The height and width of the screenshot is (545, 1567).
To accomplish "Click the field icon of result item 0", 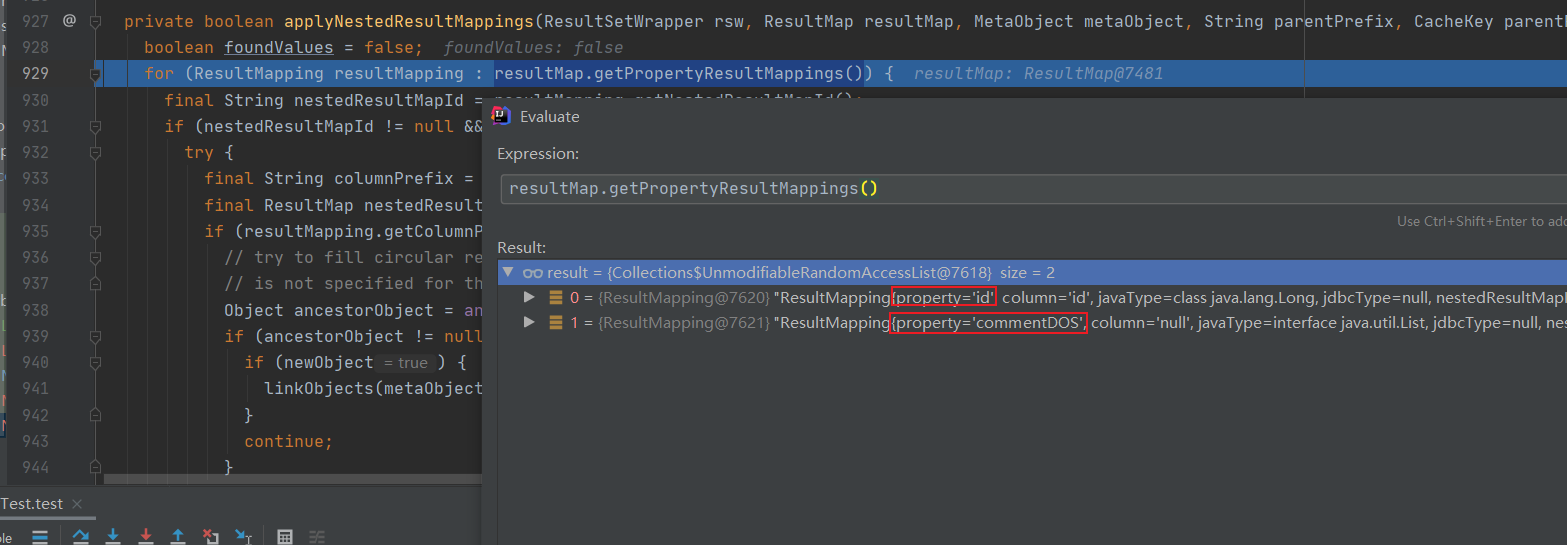I will pyautogui.click(x=555, y=297).
